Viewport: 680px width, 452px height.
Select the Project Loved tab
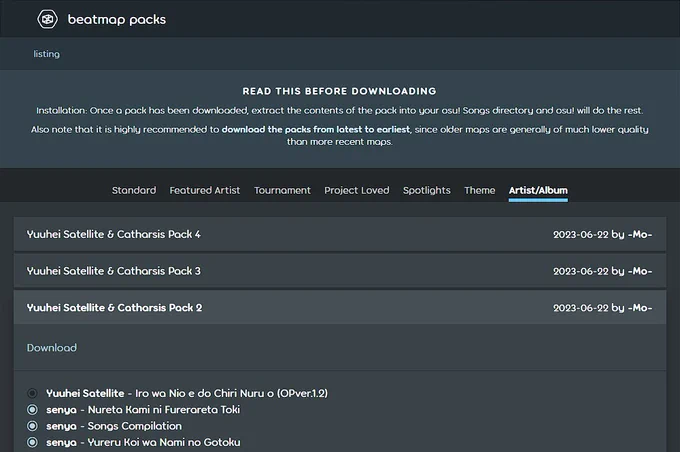357,190
